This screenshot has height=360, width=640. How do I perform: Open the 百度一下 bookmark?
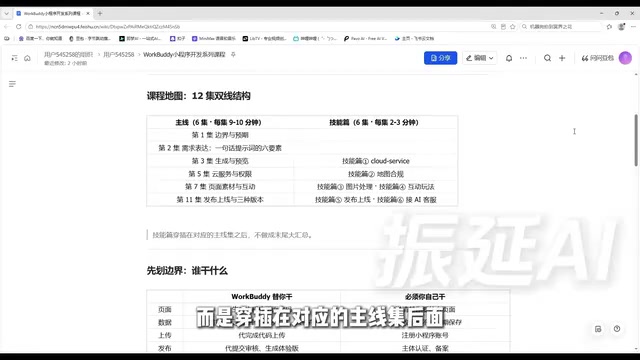click(40, 38)
